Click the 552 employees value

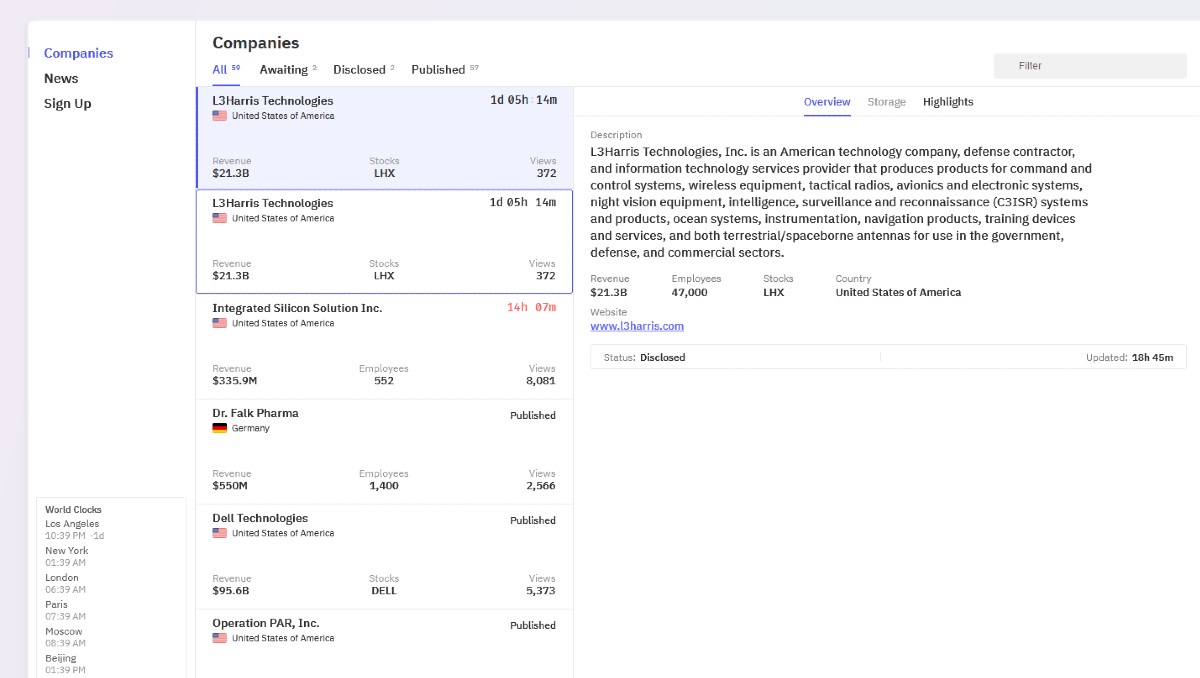(384, 381)
